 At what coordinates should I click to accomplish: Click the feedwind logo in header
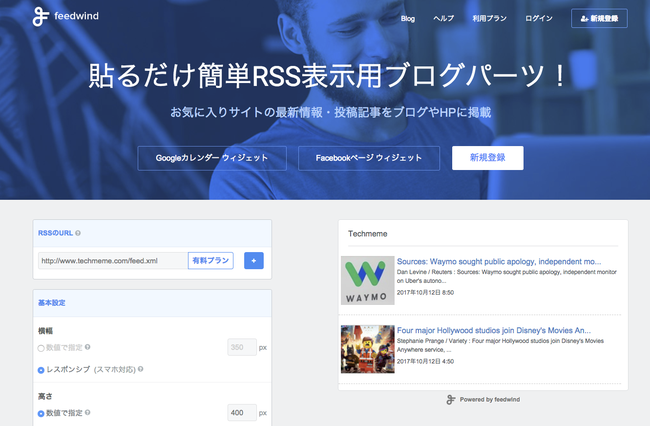[65, 16]
